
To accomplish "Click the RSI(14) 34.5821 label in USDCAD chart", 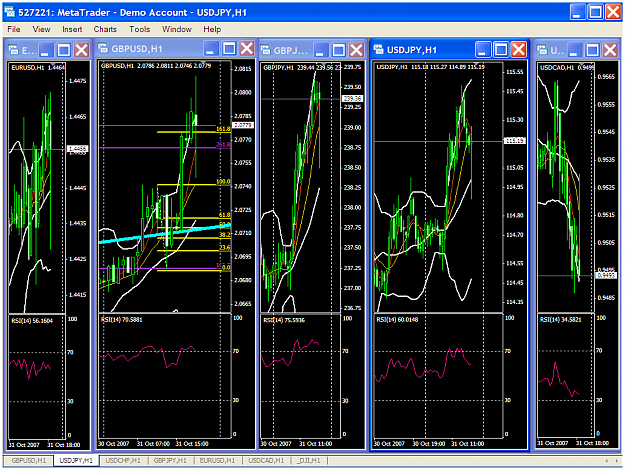I will point(560,320).
